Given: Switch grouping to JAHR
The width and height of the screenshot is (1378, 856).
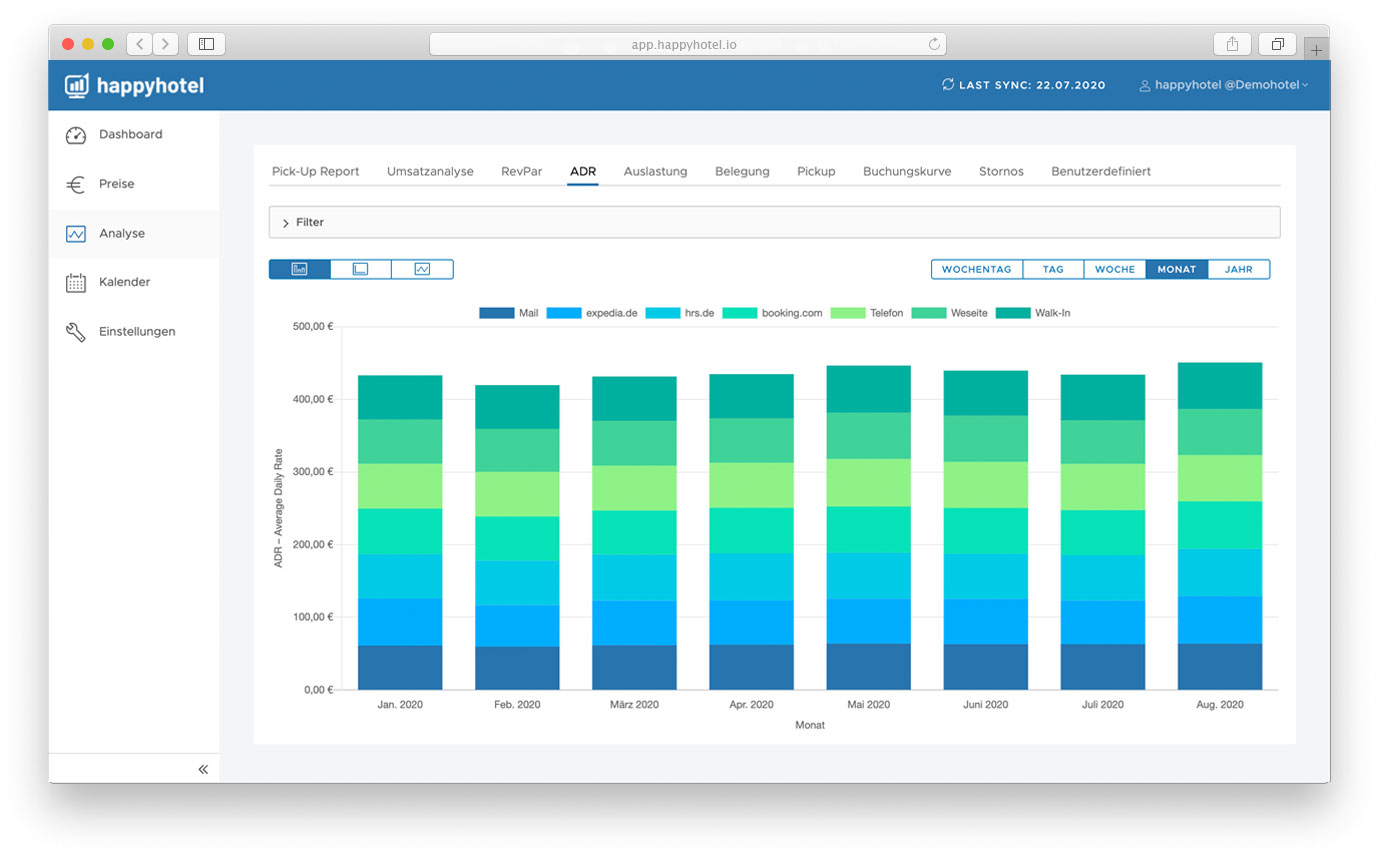Looking at the screenshot, I should 1239,269.
